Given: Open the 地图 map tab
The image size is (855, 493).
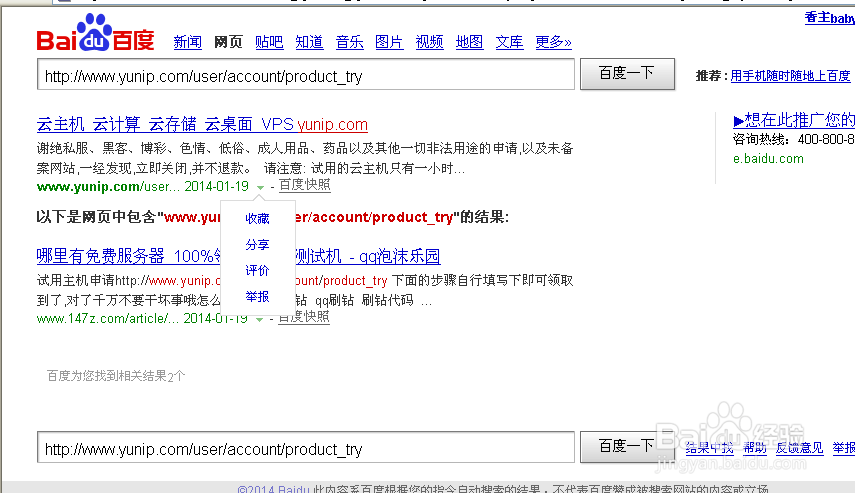Looking at the screenshot, I should pyautogui.click(x=469, y=42).
